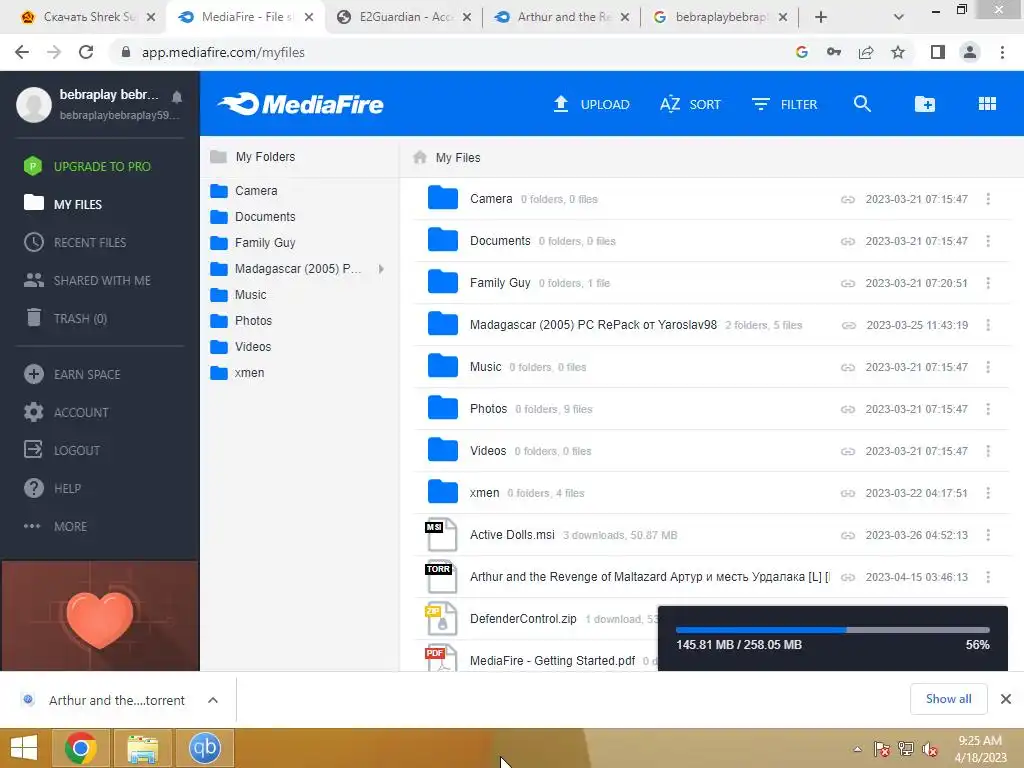The height and width of the screenshot is (768, 1024).
Task: Open MediaFire - Getting Started.pdf
Action: (x=552, y=660)
